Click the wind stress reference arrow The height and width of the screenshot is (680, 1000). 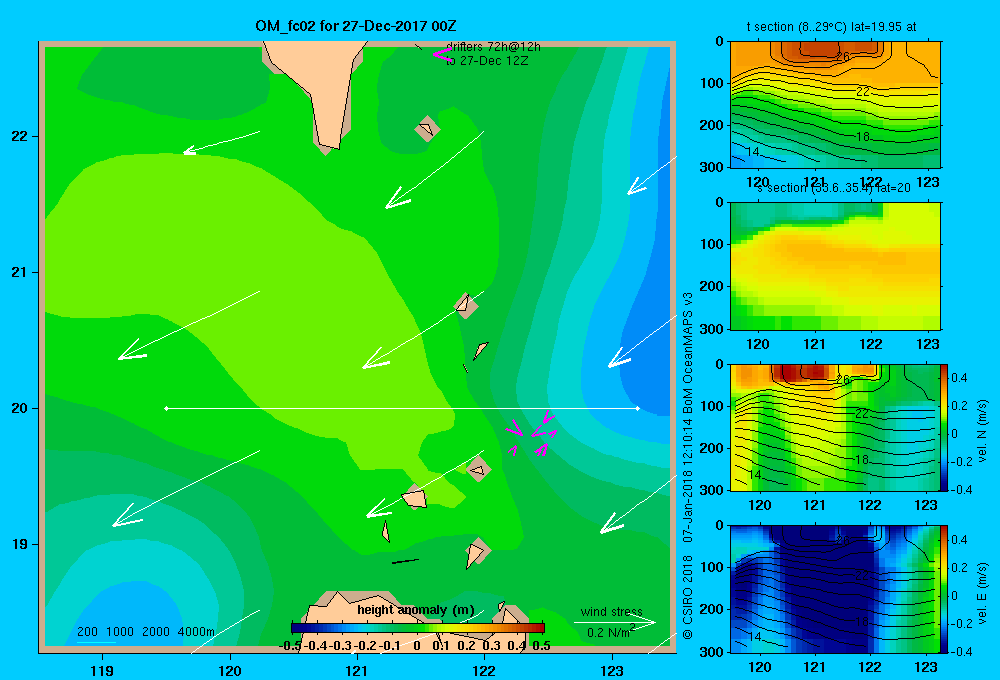(615, 623)
